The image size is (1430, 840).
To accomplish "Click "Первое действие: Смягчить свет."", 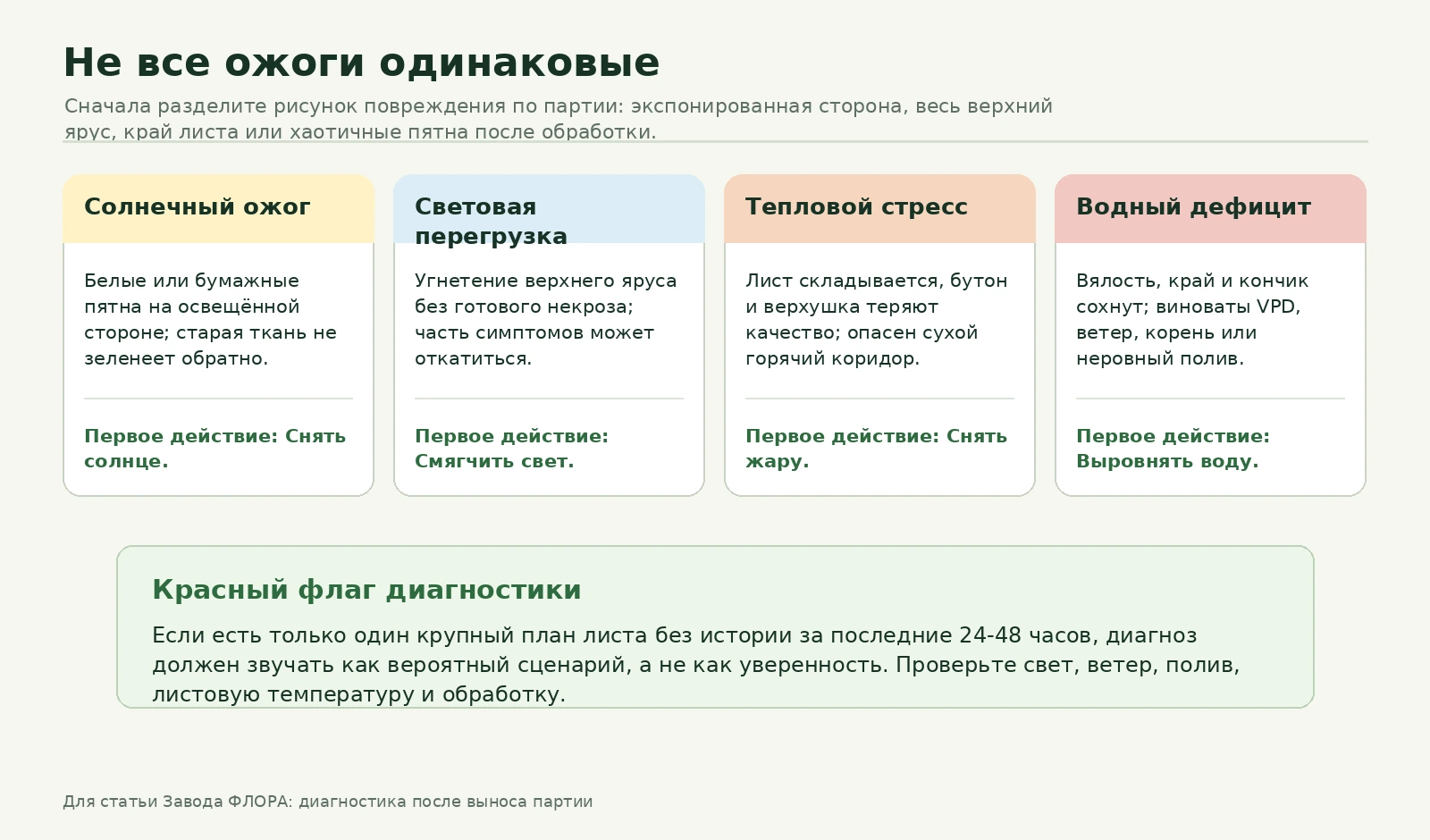I will pyautogui.click(x=511, y=449).
